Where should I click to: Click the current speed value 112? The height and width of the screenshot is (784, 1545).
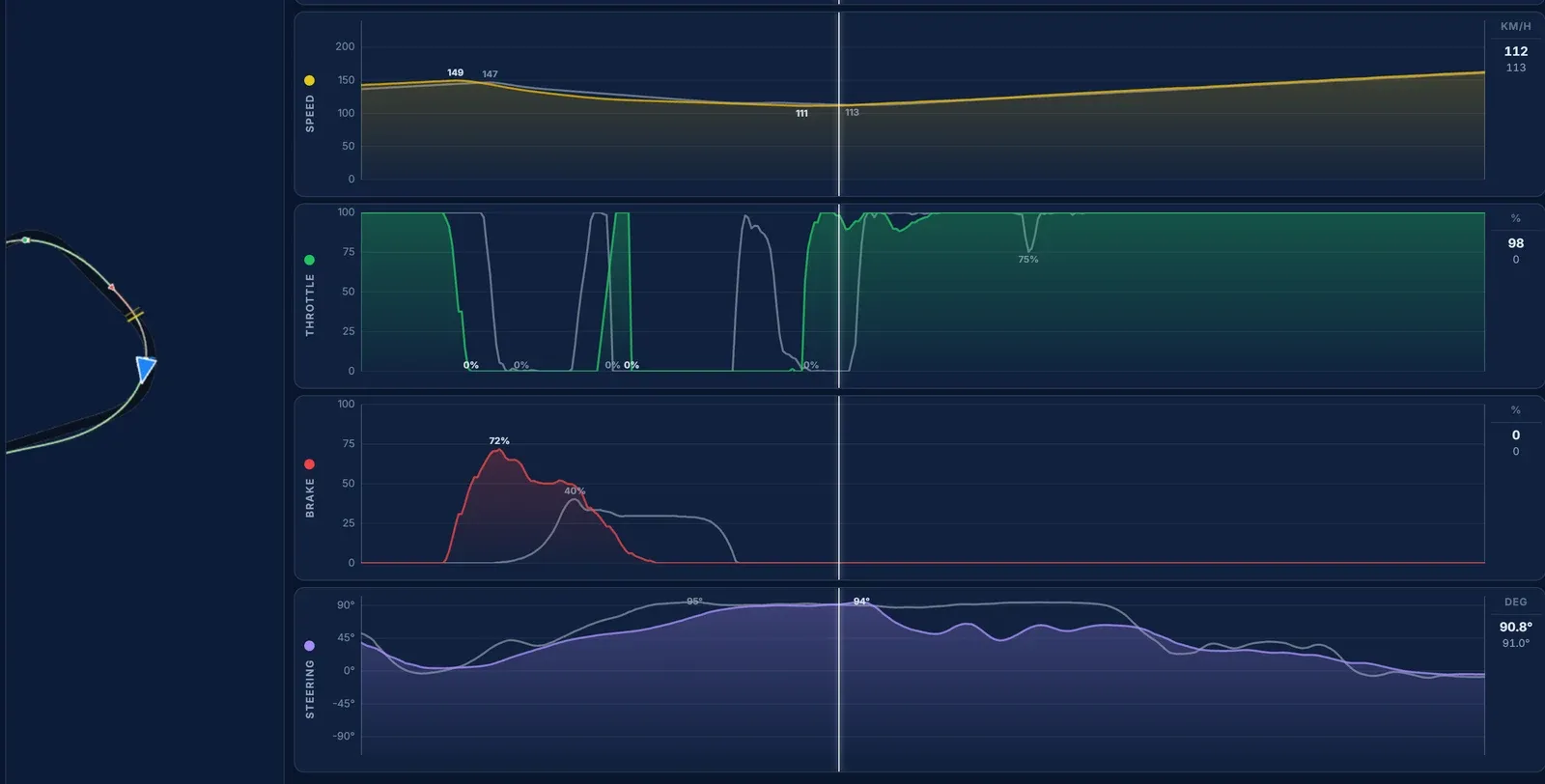(1516, 51)
